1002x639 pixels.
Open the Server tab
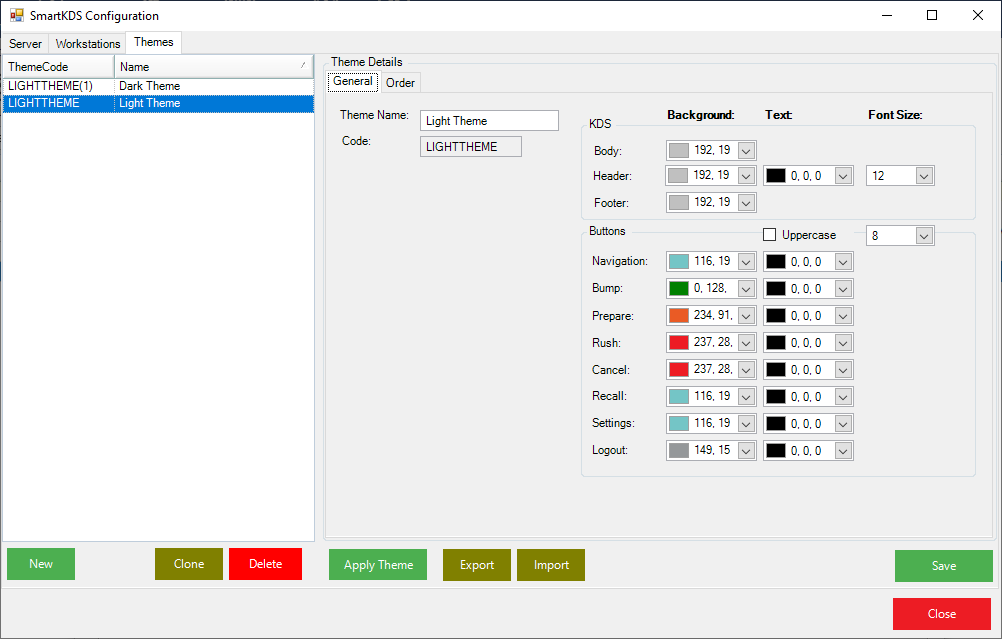(x=26, y=44)
